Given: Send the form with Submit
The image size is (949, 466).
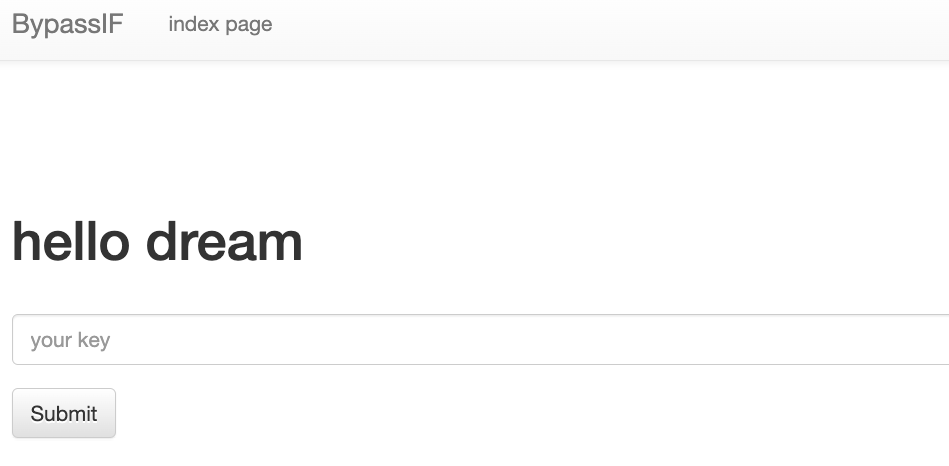Looking at the screenshot, I should pyautogui.click(x=64, y=413).
